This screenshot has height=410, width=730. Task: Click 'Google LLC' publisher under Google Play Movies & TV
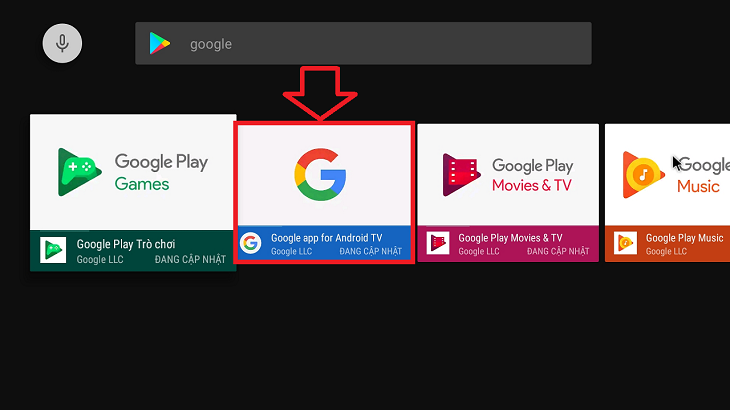point(479,251)
